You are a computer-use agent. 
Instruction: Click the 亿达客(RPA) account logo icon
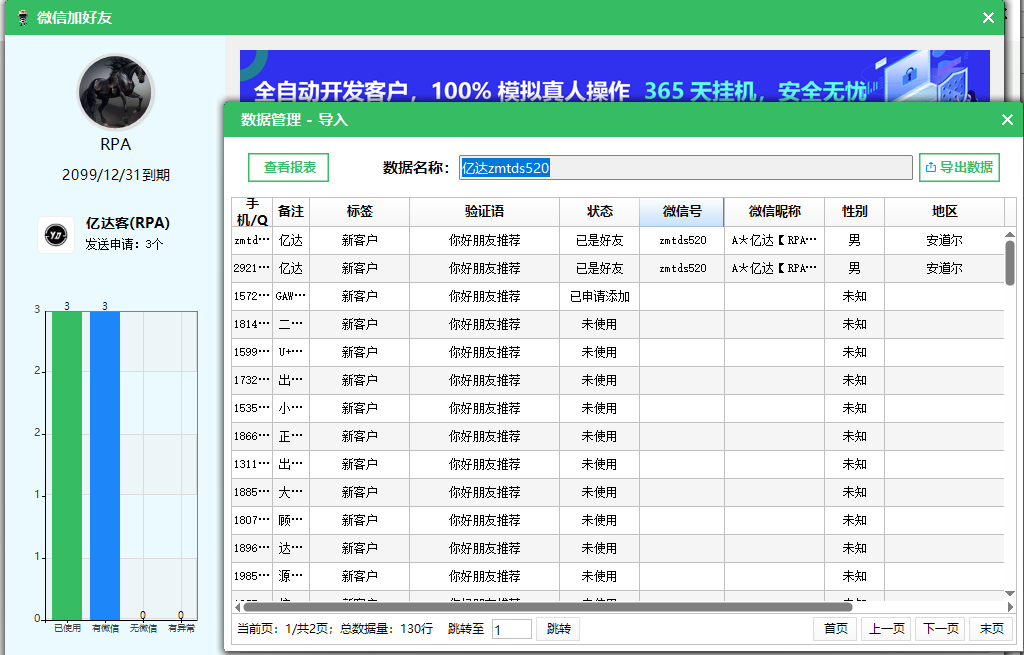point(56,234)
